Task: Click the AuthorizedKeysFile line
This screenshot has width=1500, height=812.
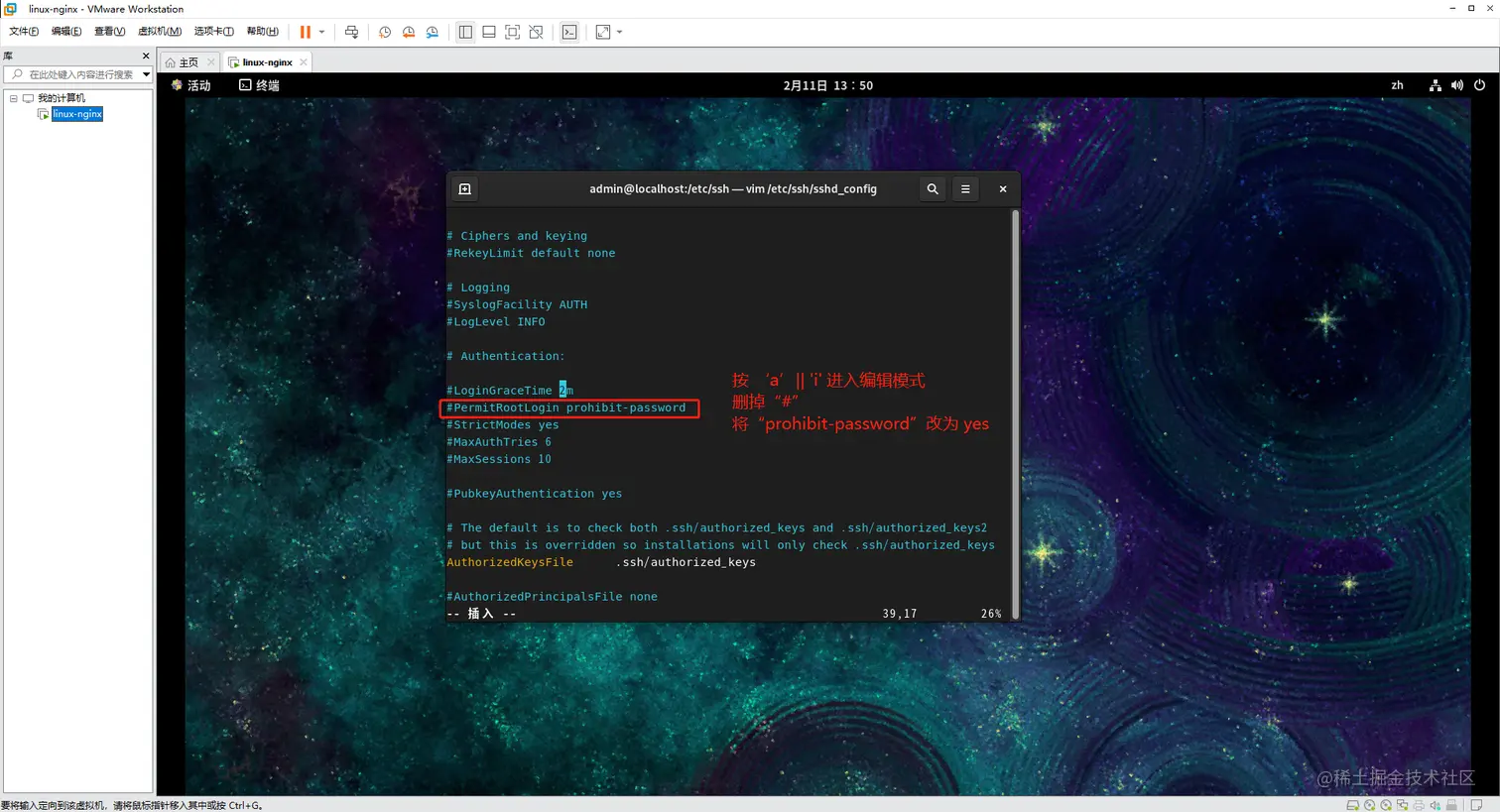Action: [x=601, y=562]
